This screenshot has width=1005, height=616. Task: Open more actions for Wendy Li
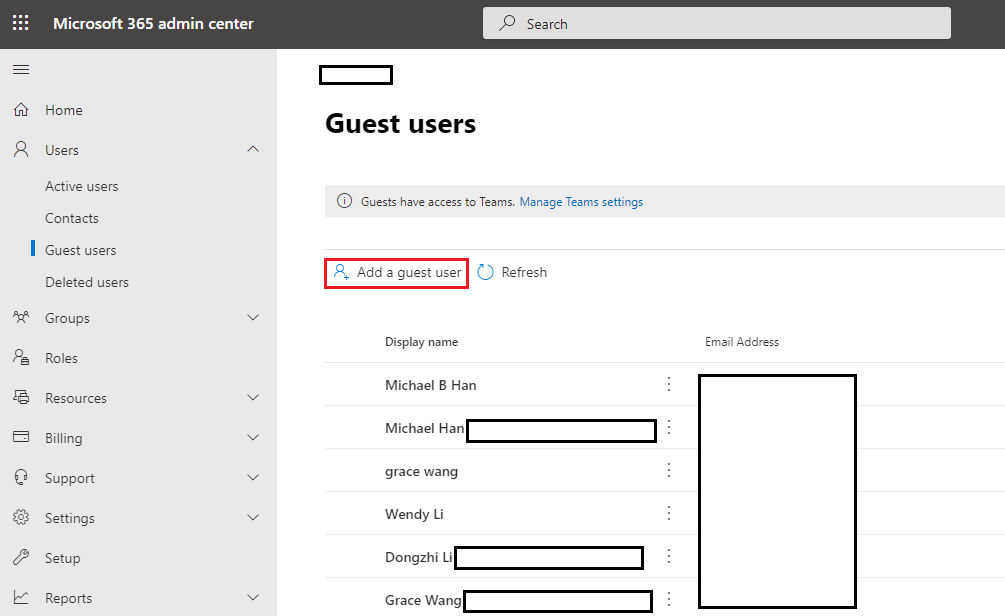pyautogui.click(x=669, y=513)
